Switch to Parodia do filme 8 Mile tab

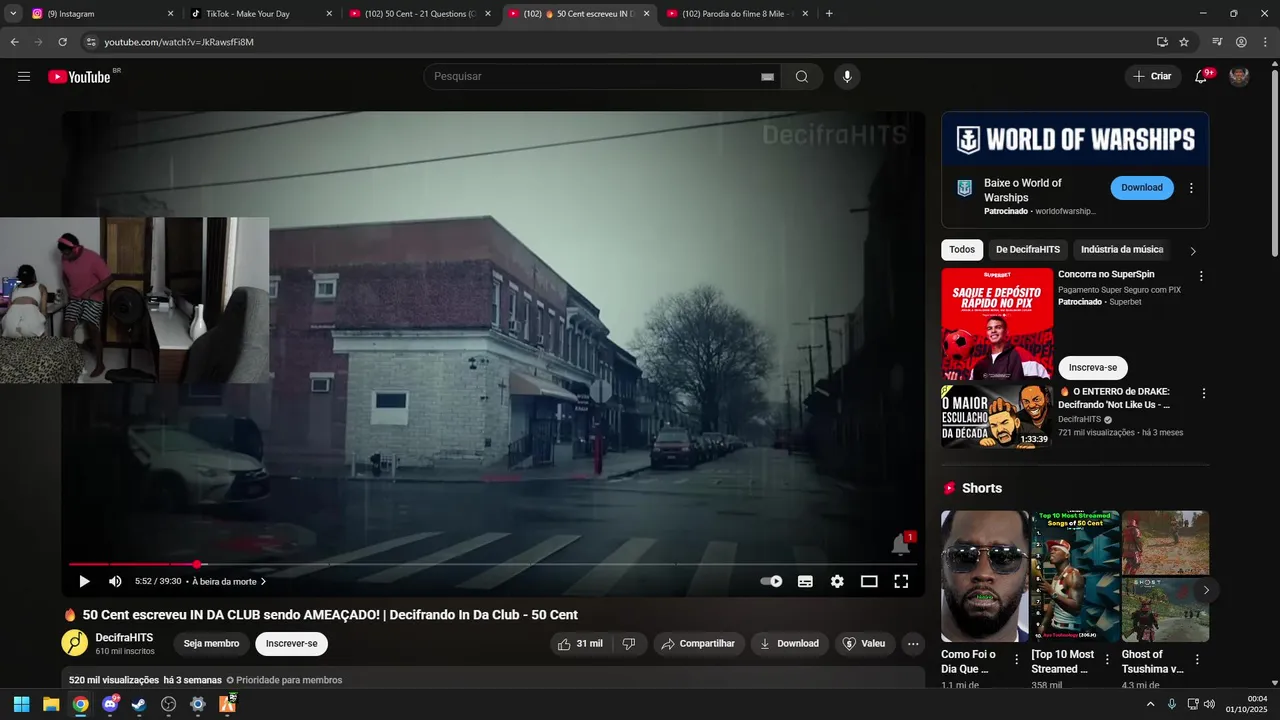pos(737,14)
